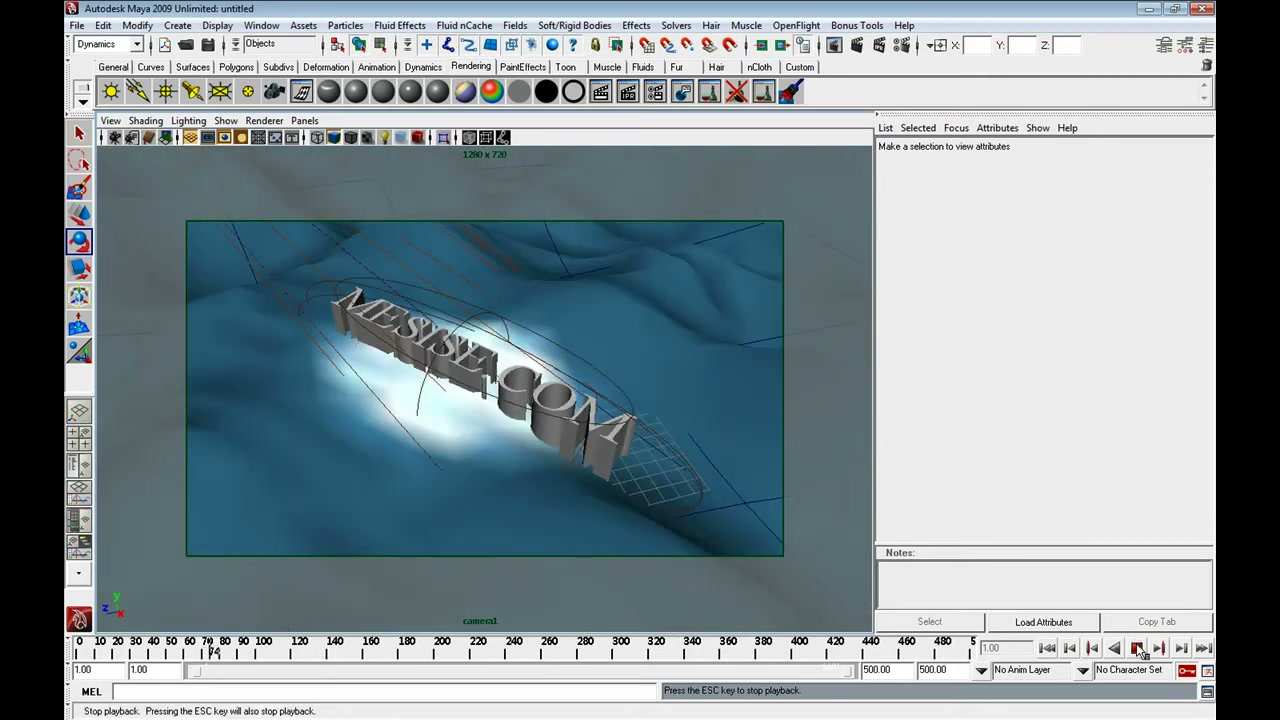This screenshot has width=1280, height=720.
Task: Expand toolbox layout arrow below panes
Action: point(79,574)
